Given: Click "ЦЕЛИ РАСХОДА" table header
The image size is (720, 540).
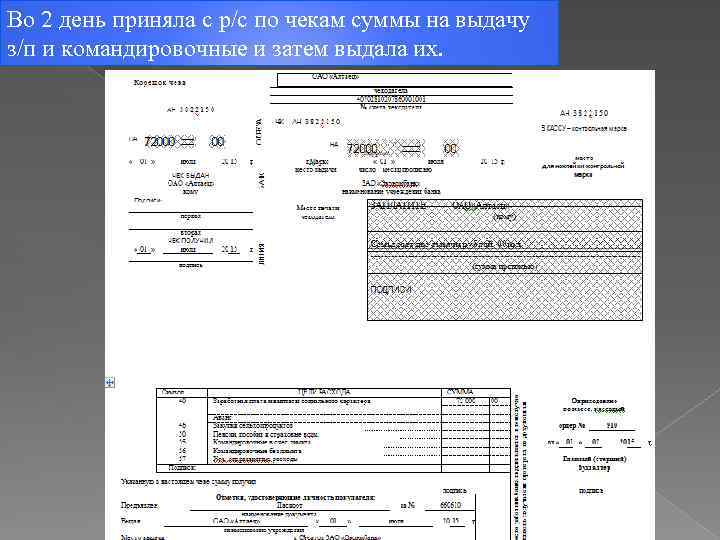Looking at the screenshot, I should [x=324, y=392].
